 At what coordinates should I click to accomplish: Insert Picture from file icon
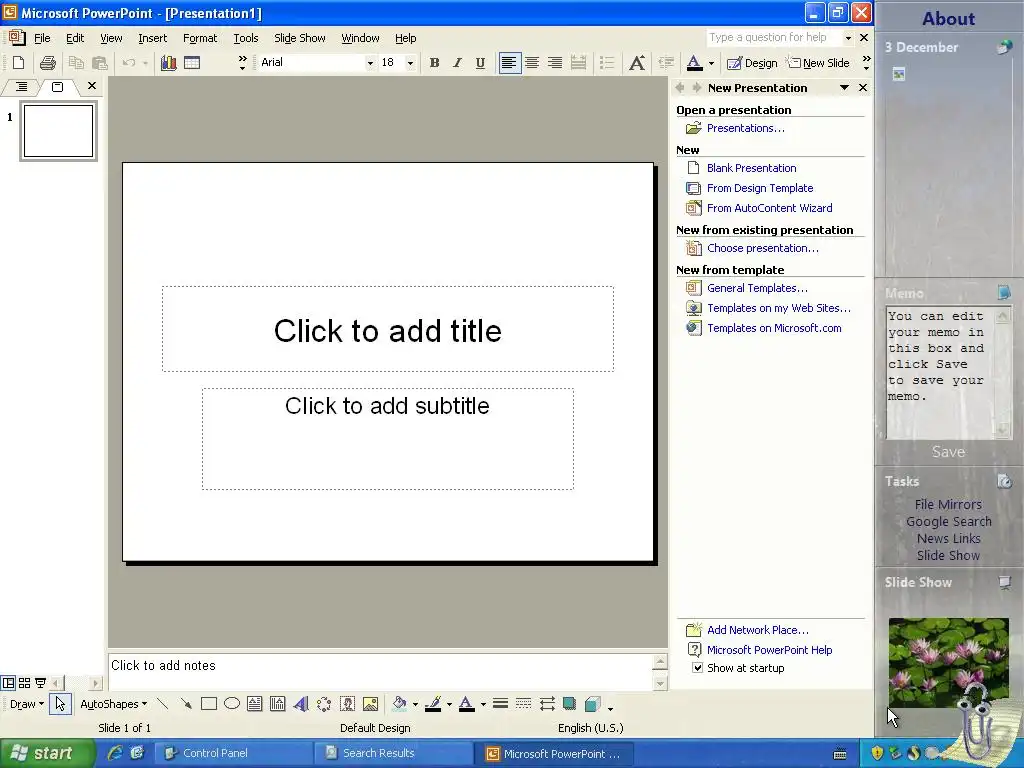pos(370,704)
